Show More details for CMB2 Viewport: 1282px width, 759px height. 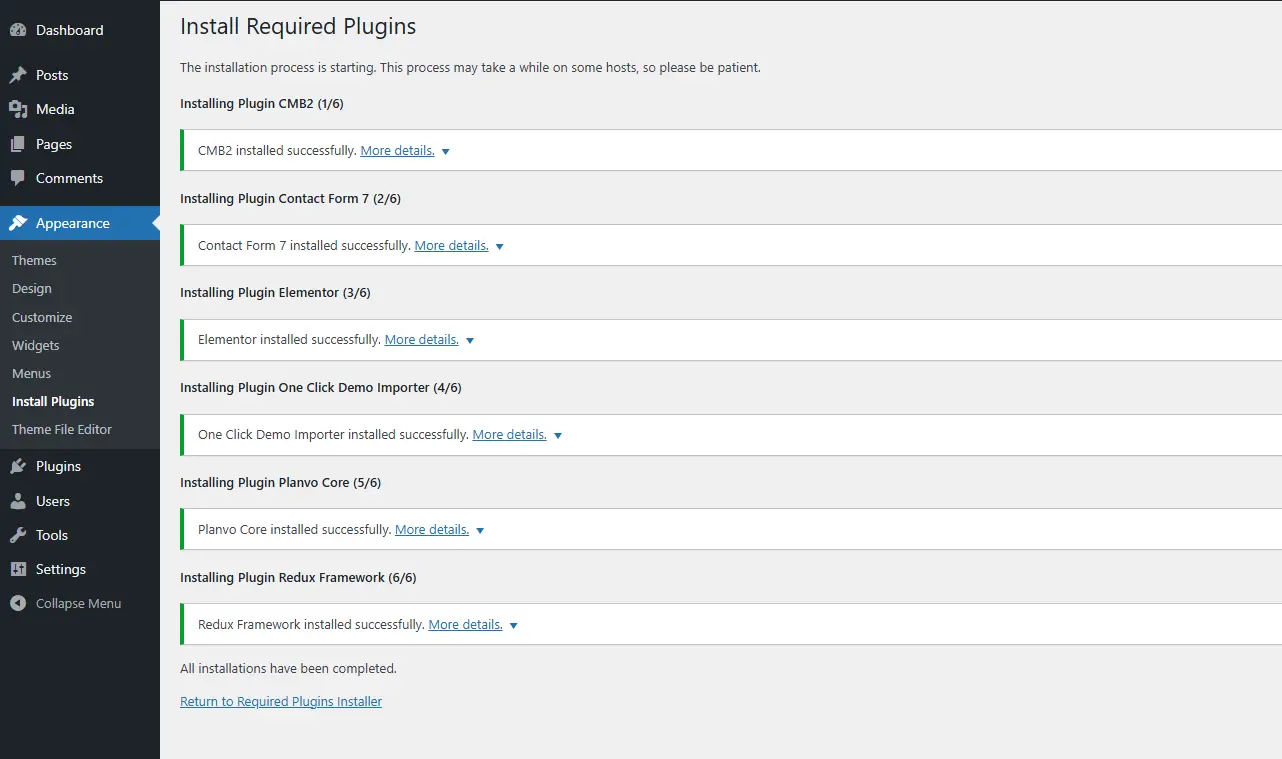[397, 151]
